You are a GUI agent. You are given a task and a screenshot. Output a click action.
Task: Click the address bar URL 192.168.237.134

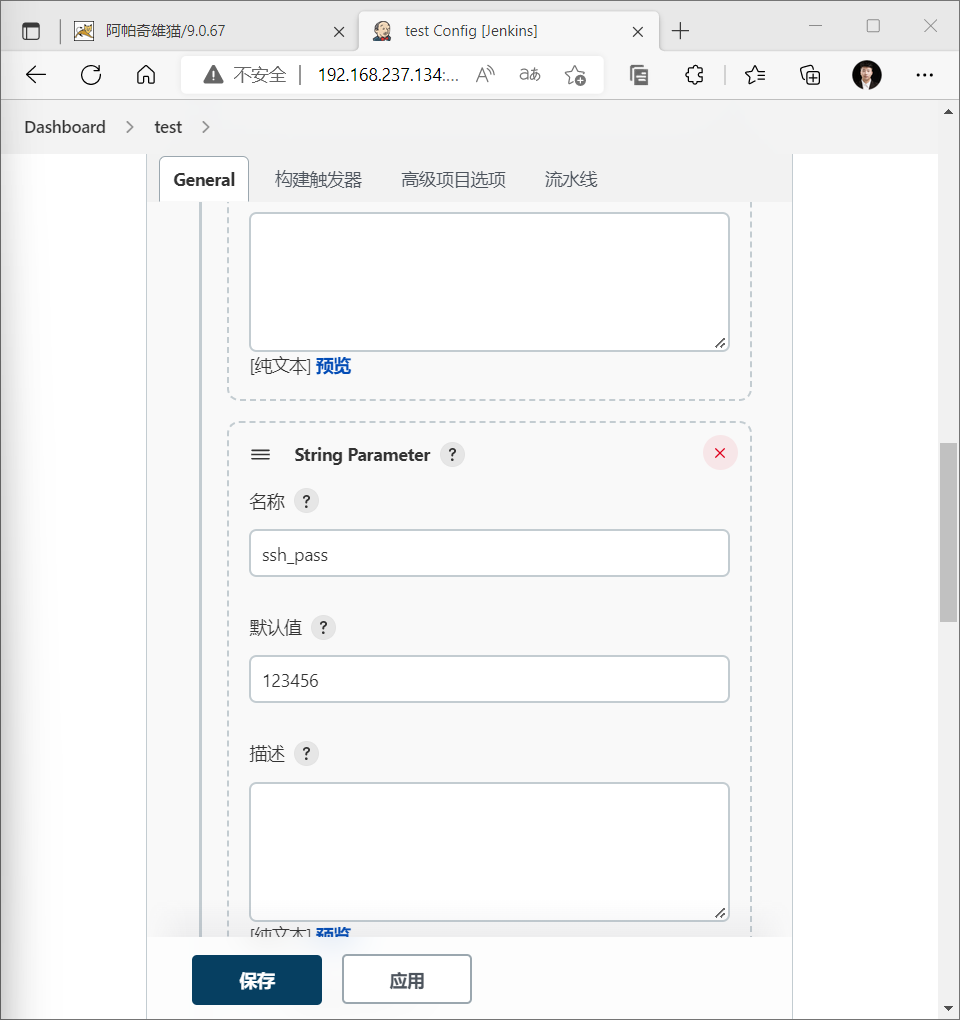point(388,75)
